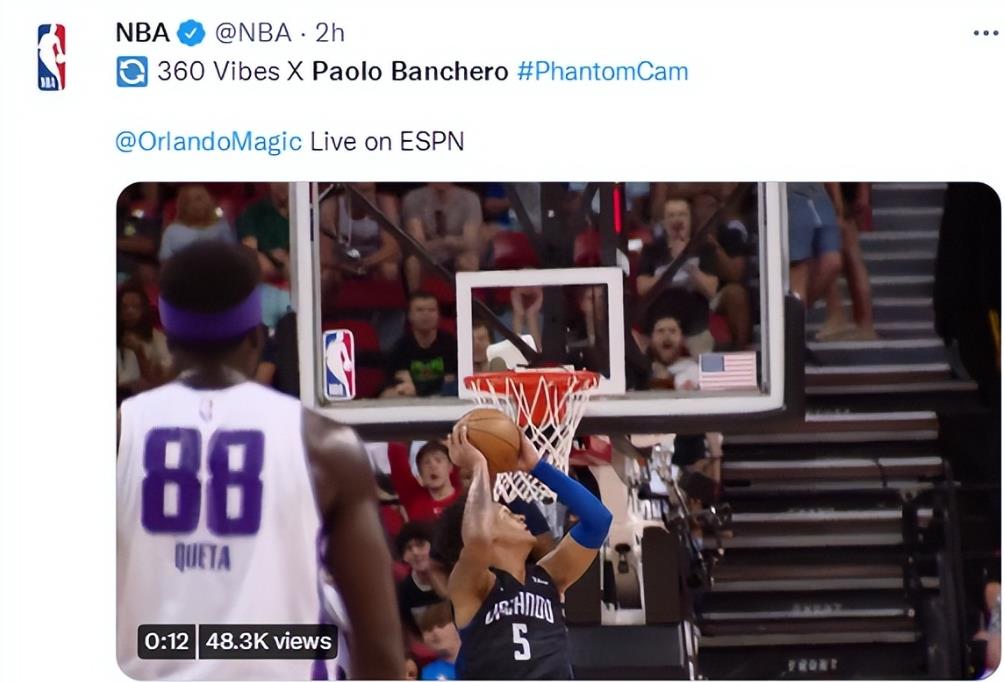Screen dimensions: 1005x682
Task: Click the blue repeat-arrows emoji icon
Action: pyautogui.click(x=132, y=72)
